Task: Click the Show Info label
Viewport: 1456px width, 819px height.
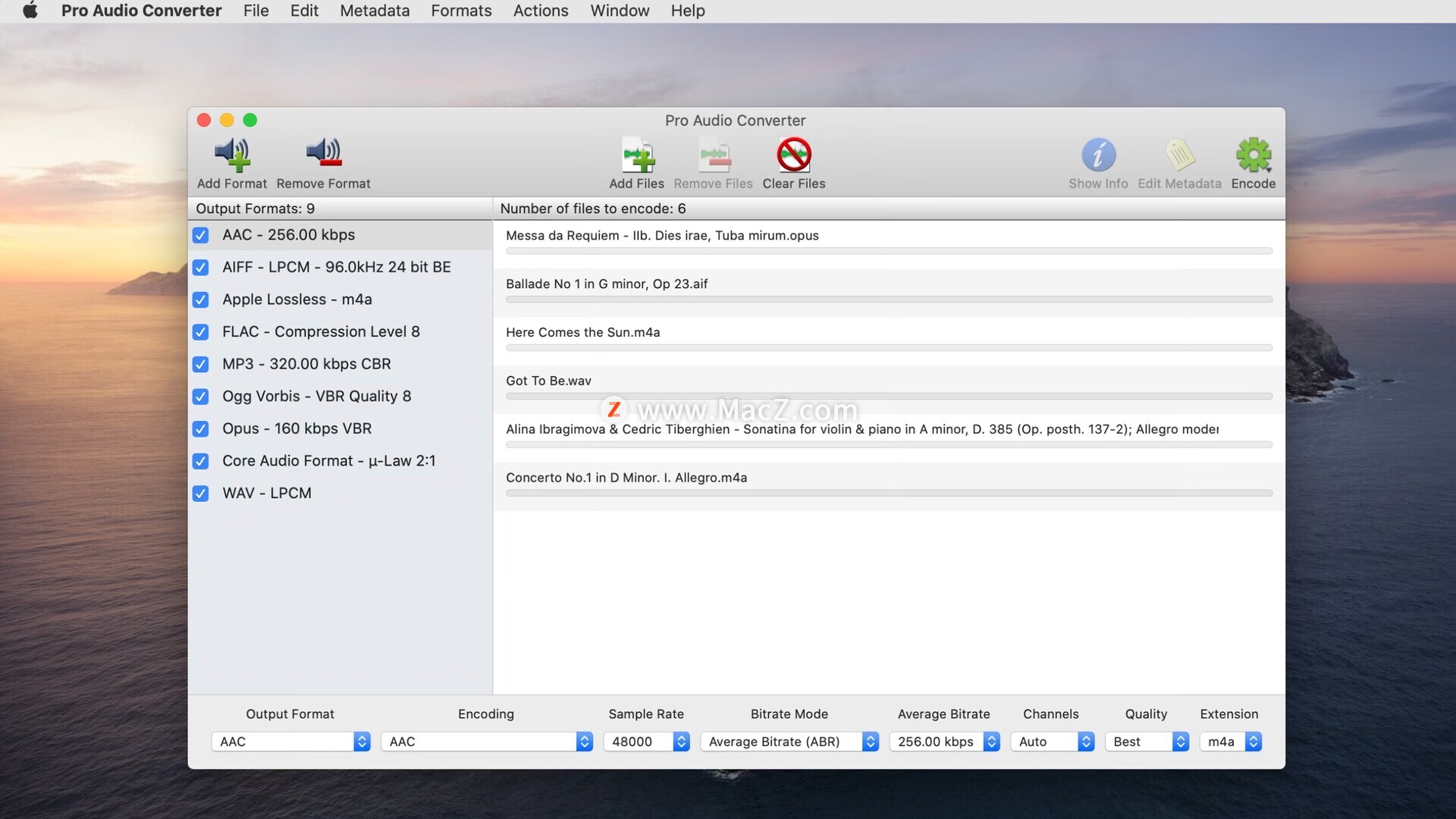Action: 1098,184
